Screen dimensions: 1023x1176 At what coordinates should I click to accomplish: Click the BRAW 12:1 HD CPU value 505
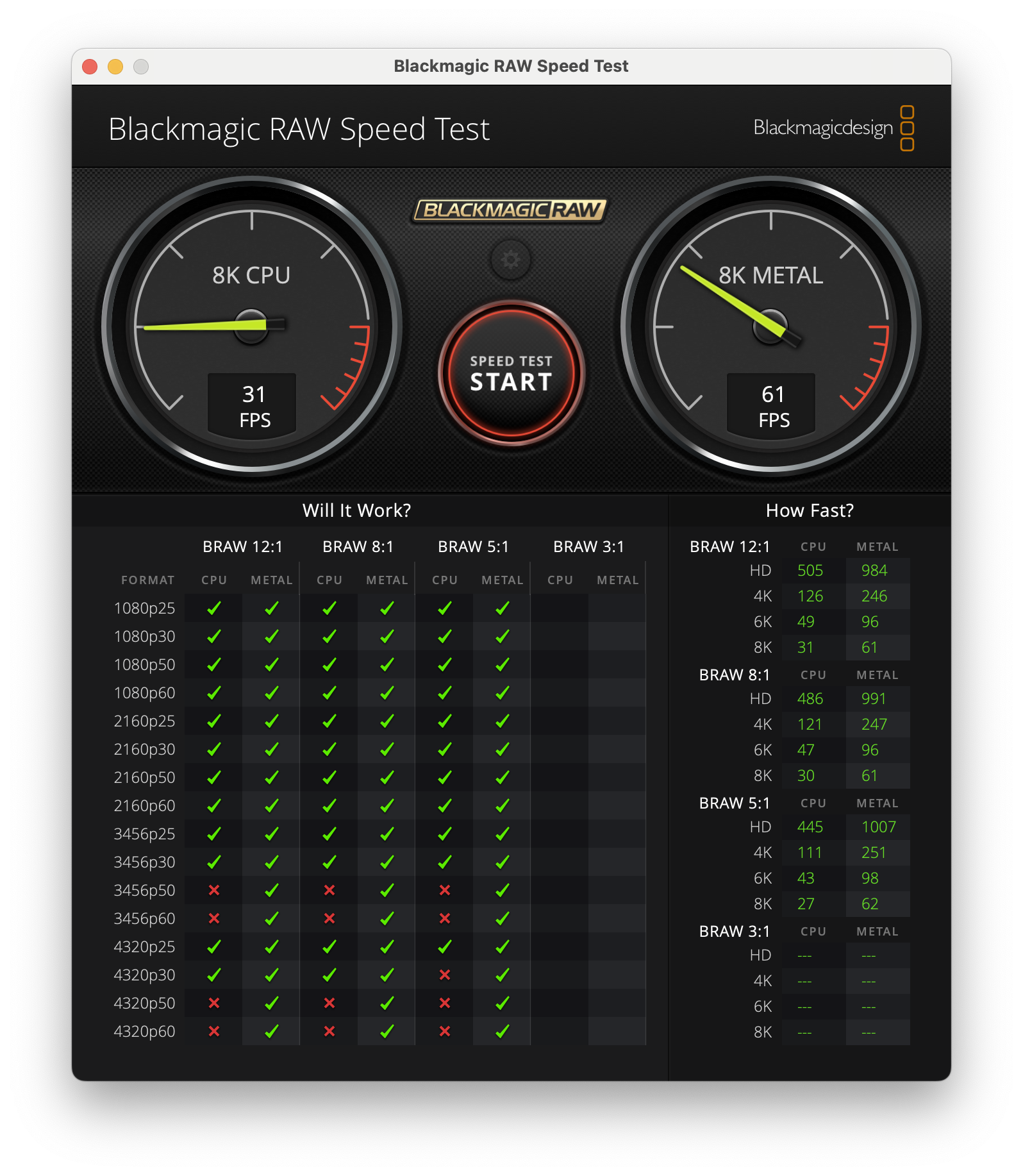810,571
